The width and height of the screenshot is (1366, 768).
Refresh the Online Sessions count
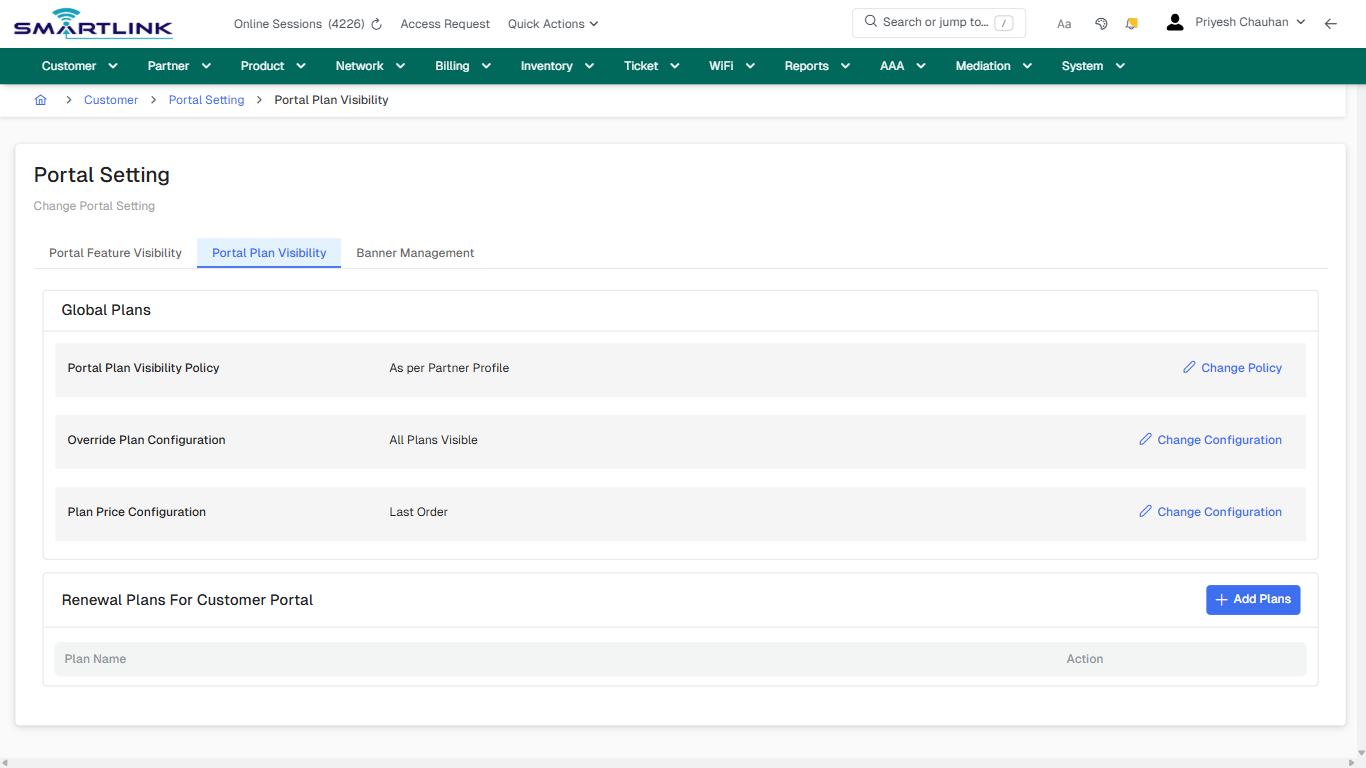click(376, 23)
